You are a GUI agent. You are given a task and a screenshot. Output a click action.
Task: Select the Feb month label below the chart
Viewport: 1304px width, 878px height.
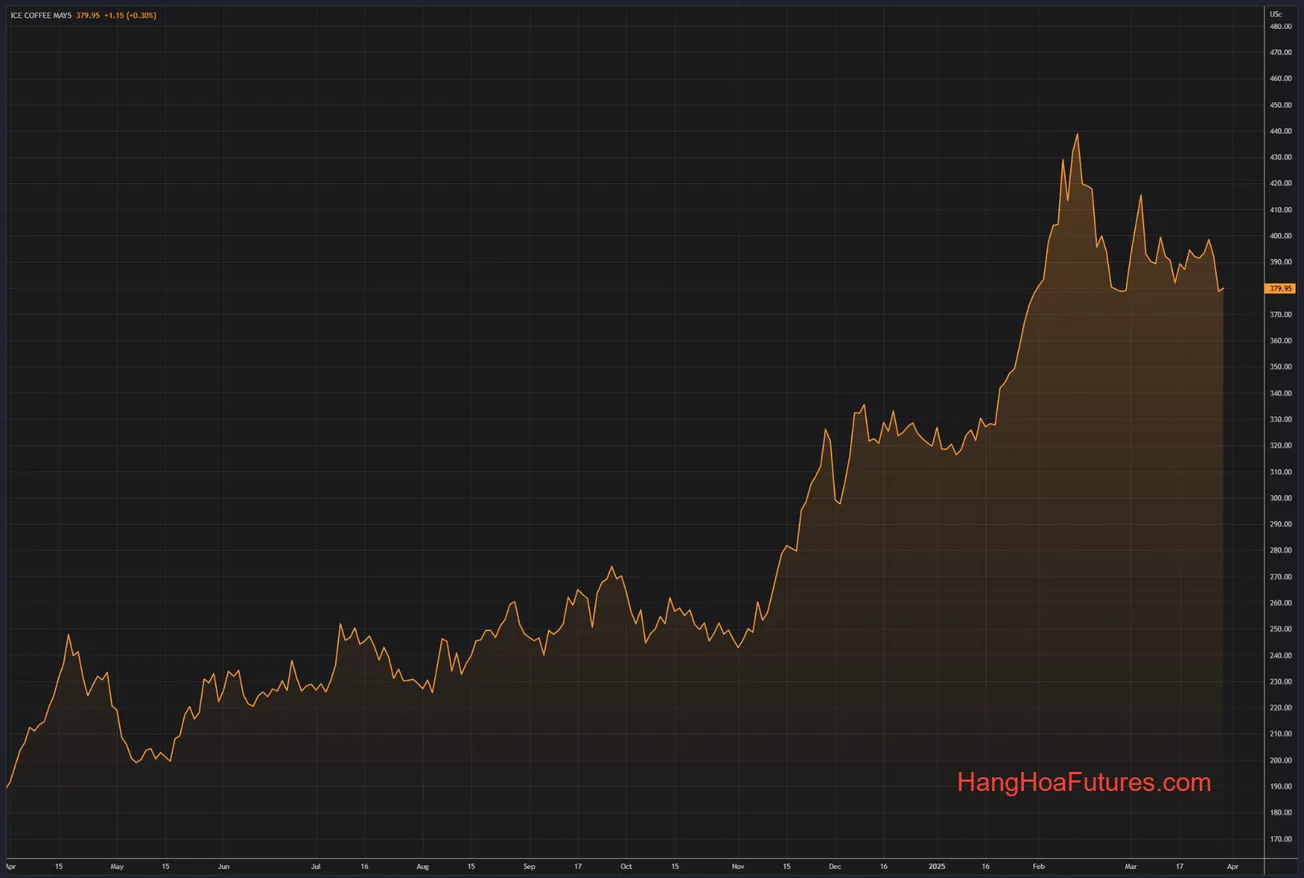(x=1038, y=867)
